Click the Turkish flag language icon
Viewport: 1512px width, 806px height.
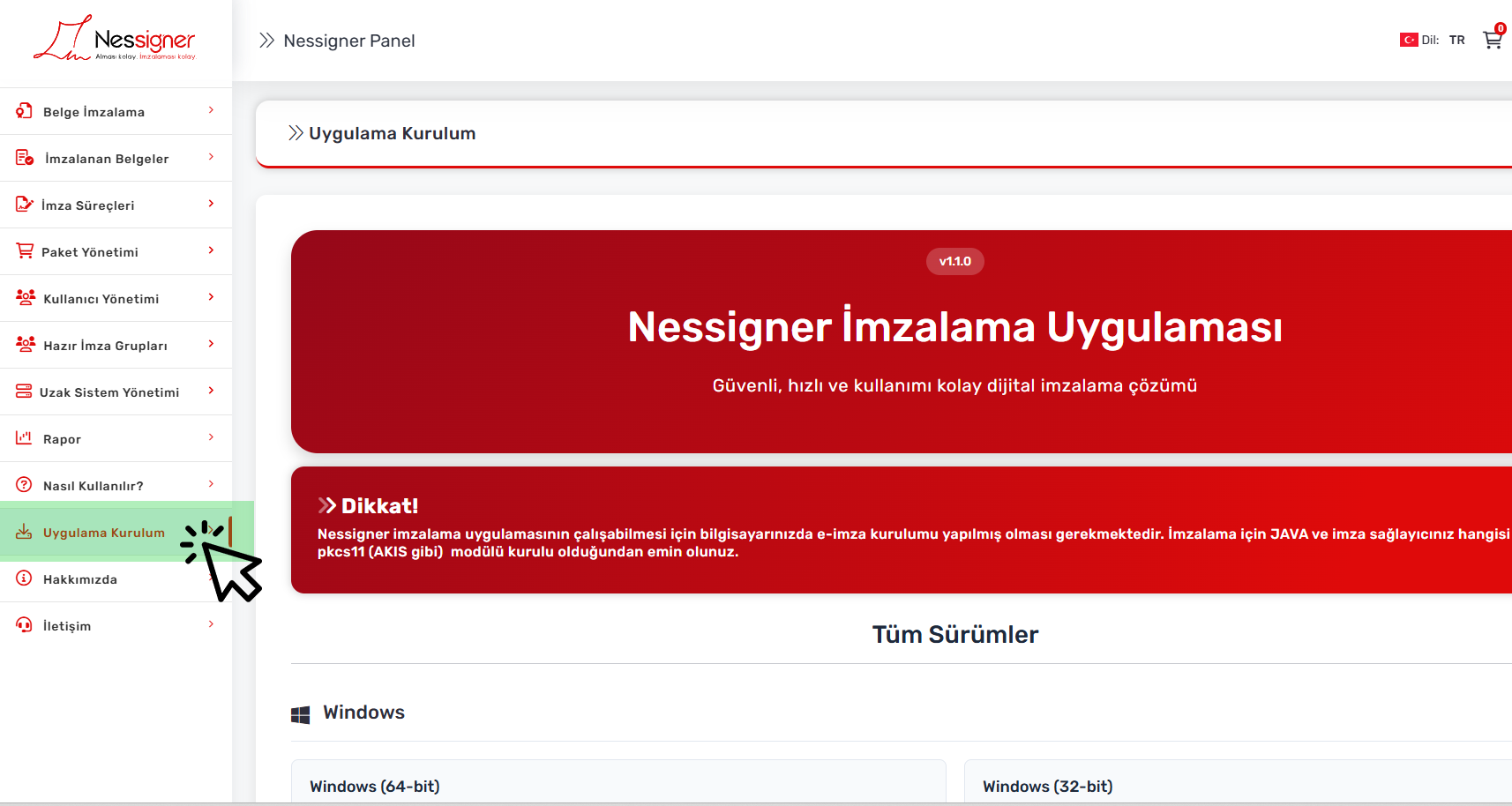point(1409,40)
